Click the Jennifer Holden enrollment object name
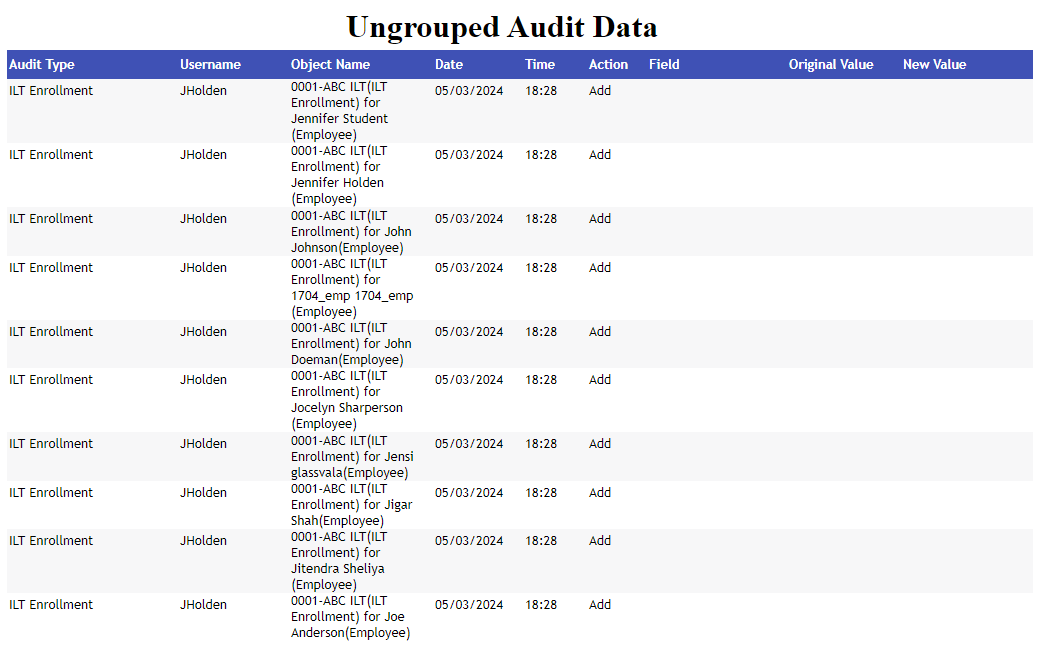This screenshot has height=647, width=1038. tap(338, 175)
